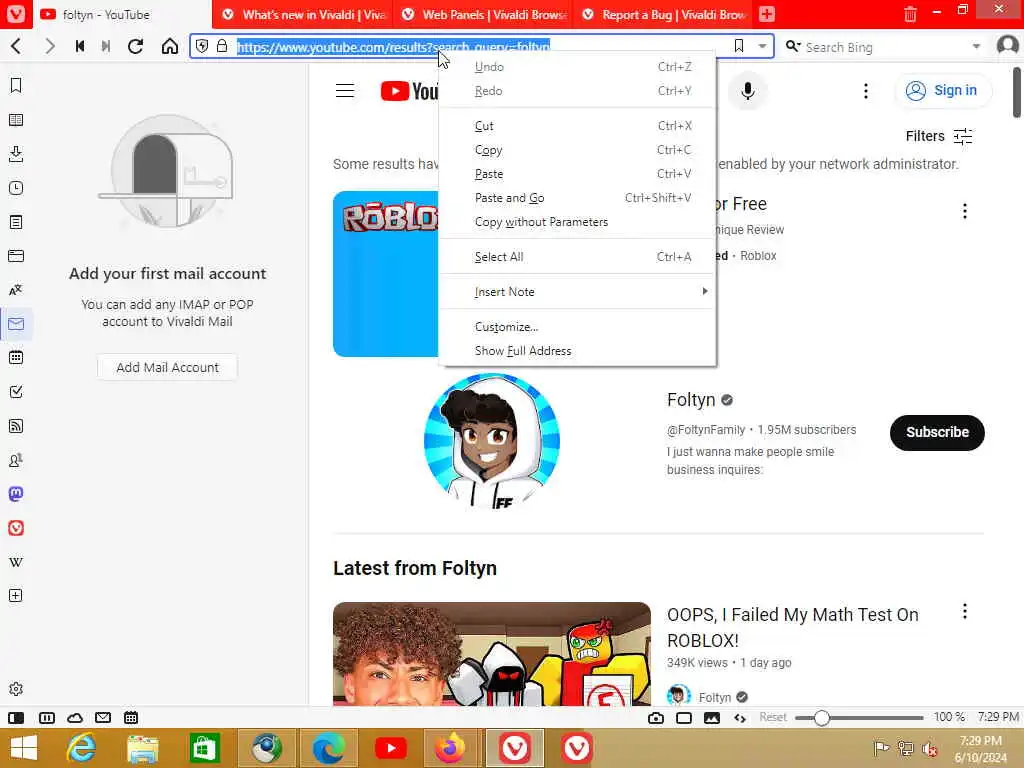Open the Translate panel
Image resolution: width=1024 pixels, height=768 pixels.
[x=16, y=290]
